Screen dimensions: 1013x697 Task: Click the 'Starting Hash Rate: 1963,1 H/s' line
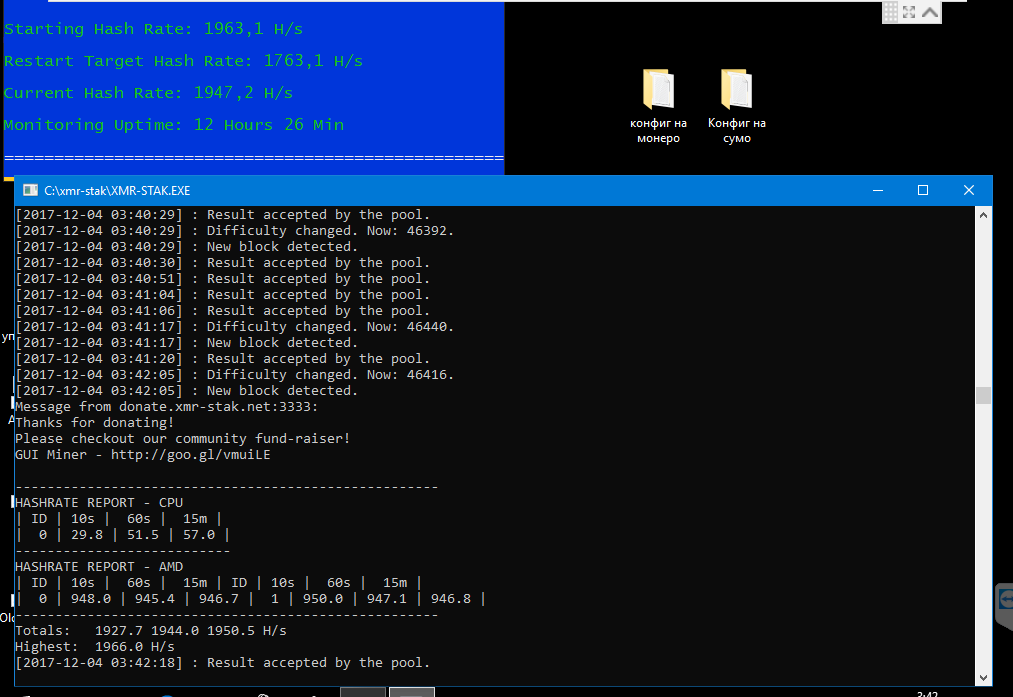[153, 29]
